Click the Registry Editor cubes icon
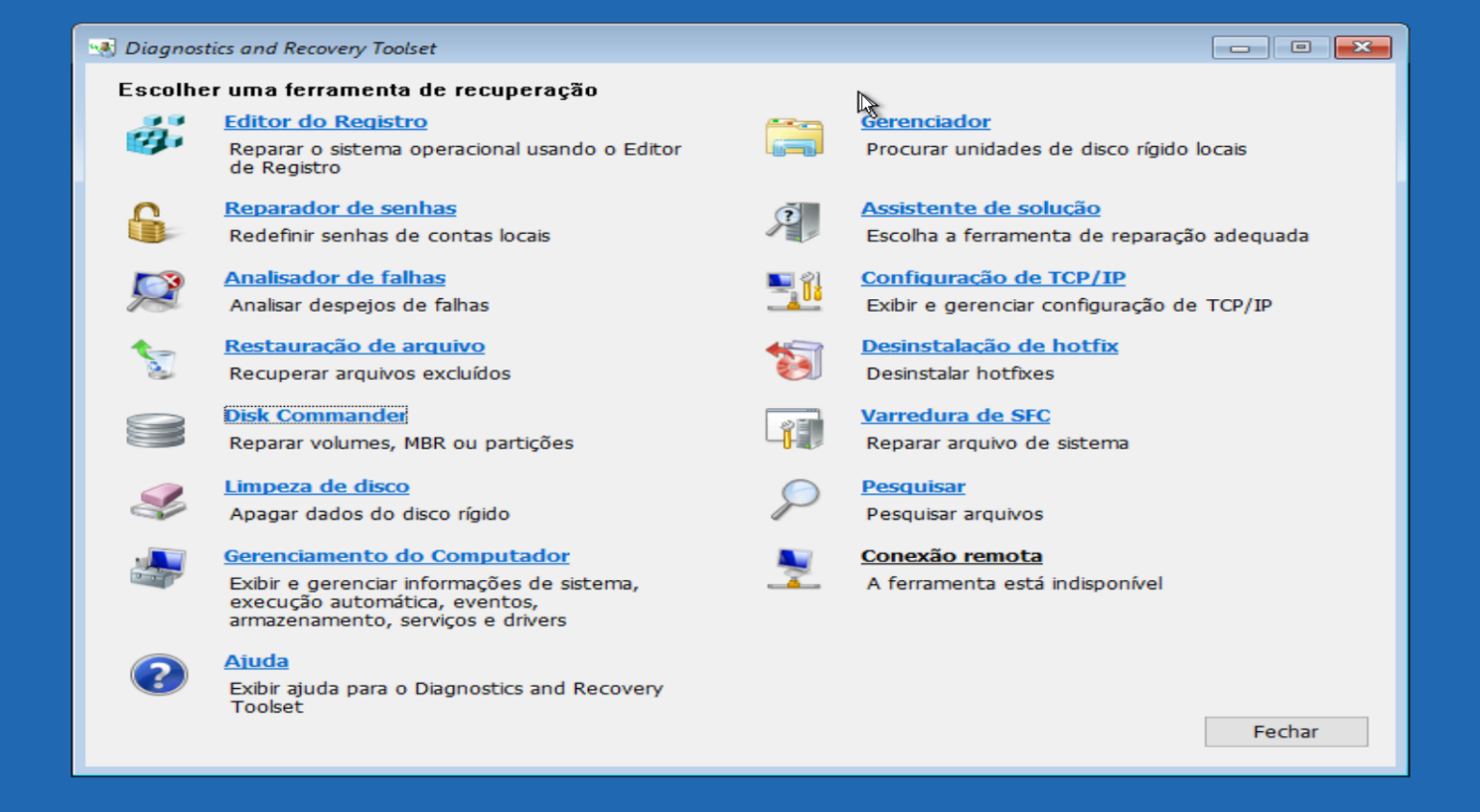 point(155,135)
